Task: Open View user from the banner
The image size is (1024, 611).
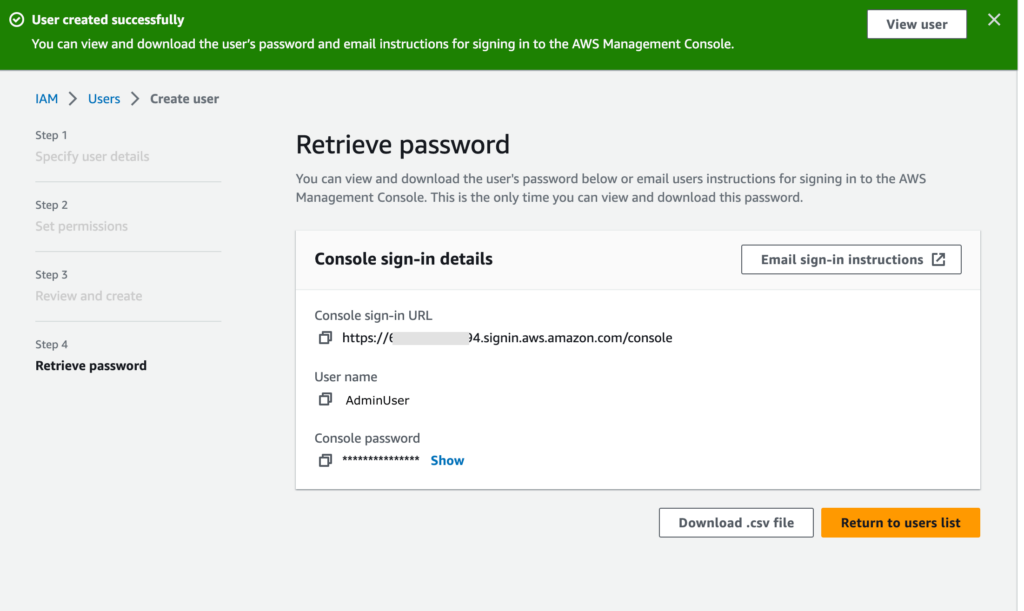Action: [x=916, y=25]
